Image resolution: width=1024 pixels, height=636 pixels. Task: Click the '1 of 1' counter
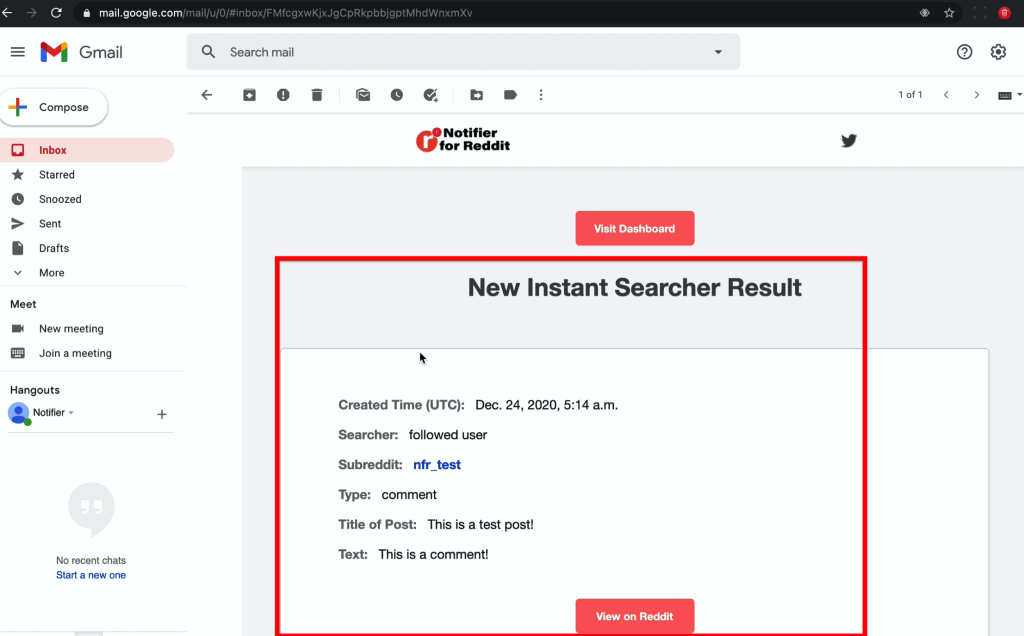[x=910, y=95]
